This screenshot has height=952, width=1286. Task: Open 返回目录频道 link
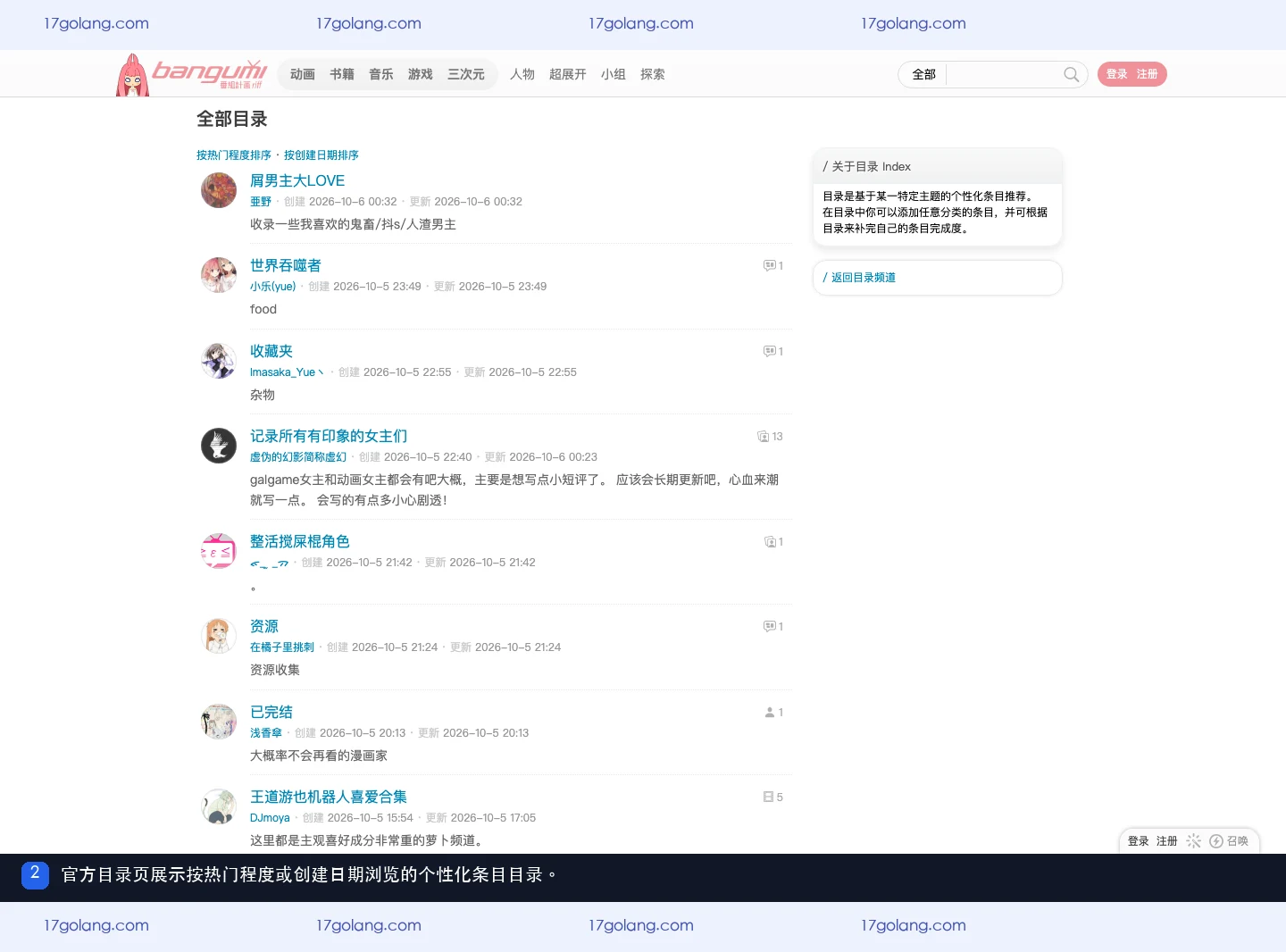(864, 278)
